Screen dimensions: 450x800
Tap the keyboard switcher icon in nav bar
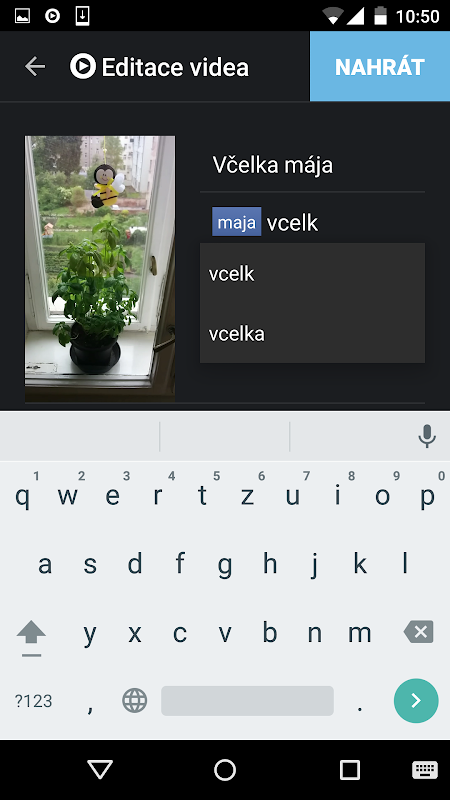point(425,770)
